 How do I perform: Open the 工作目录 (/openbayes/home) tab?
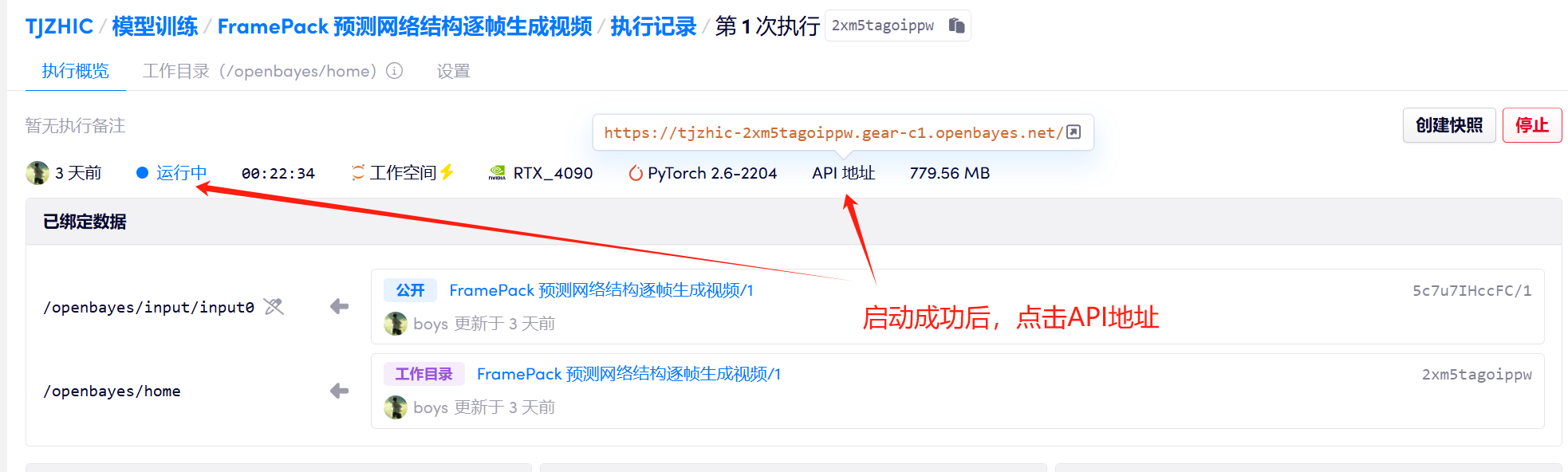(x=259, y=71)
